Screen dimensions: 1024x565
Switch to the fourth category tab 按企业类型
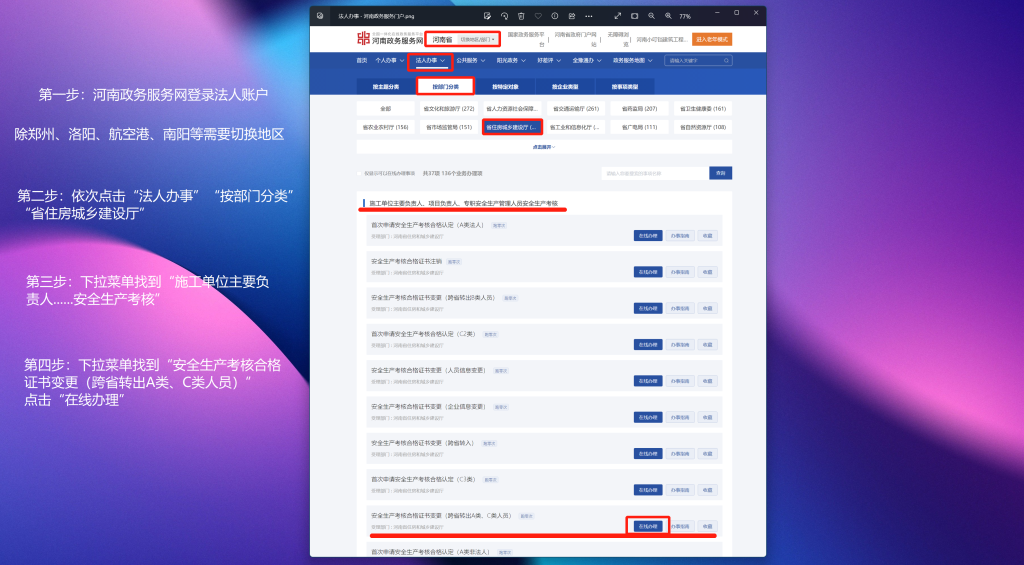pyautogui.click(x=565, y=86)
